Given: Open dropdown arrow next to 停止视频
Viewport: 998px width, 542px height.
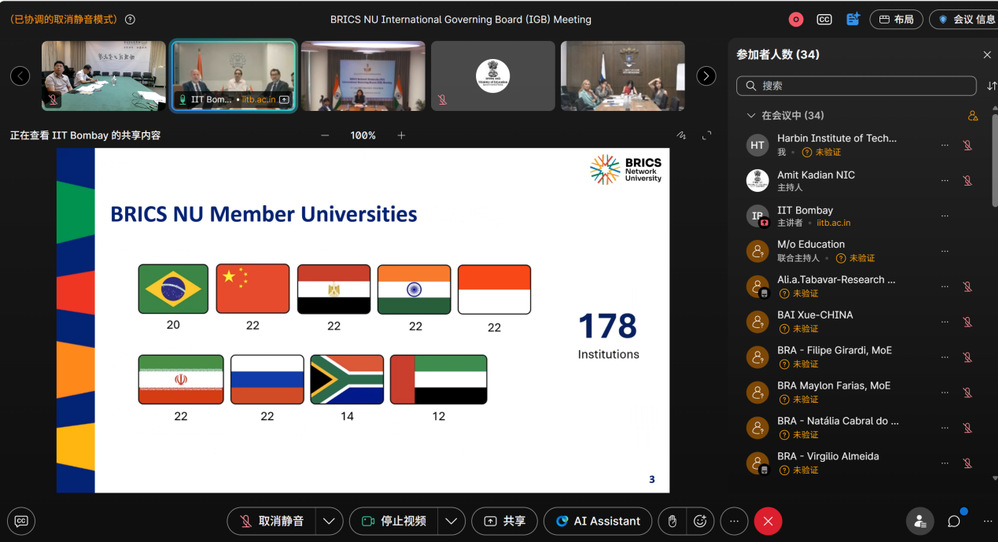Looking at the screenshot, I should point(451,521).
